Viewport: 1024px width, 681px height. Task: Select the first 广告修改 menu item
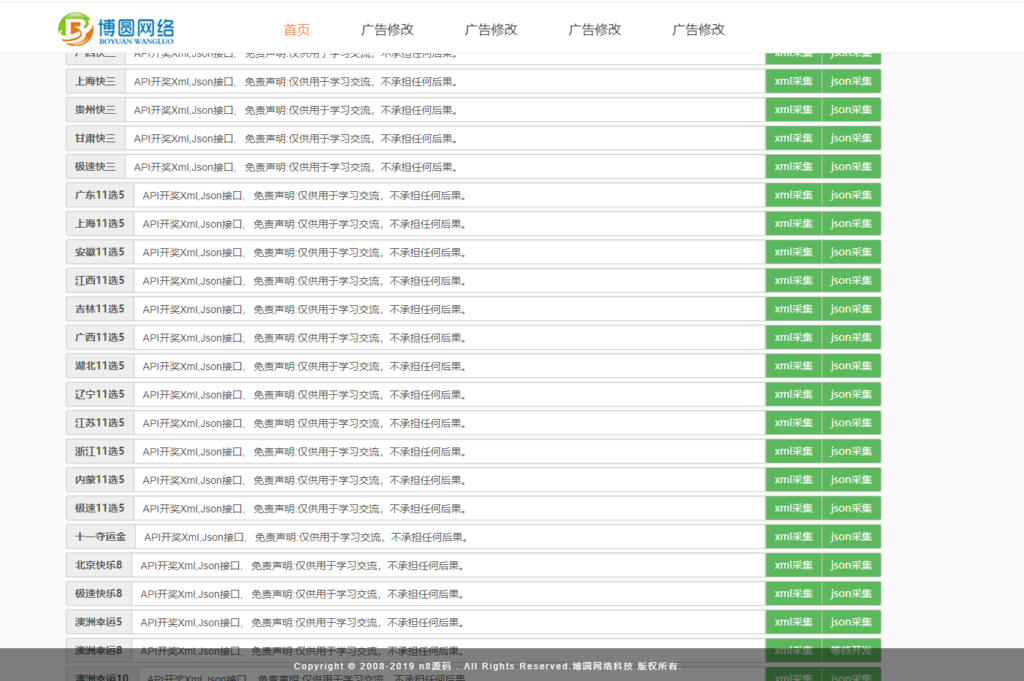tap(387, 29)
